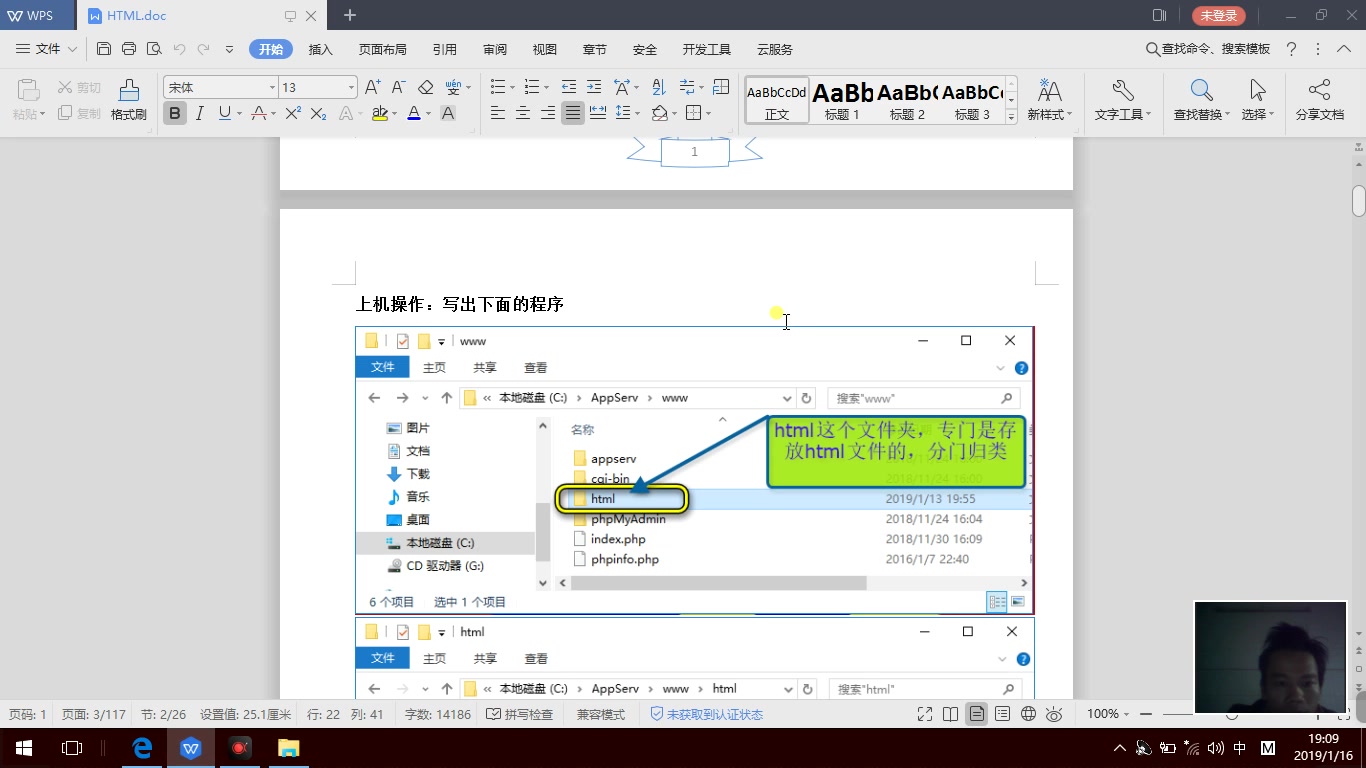Click the phonetic guide (wén) icon

coord(453,87)
